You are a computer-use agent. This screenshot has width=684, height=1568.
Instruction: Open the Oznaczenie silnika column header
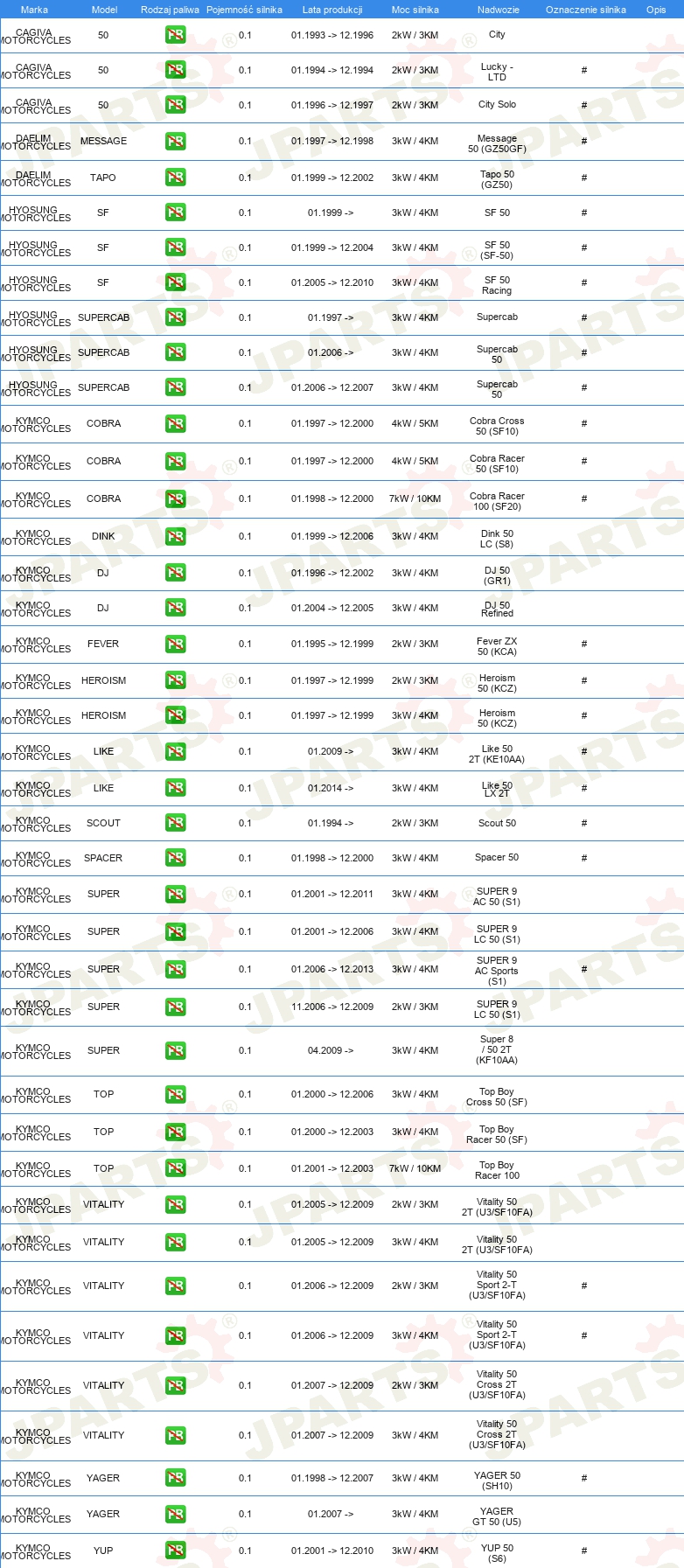pyautogui.click(x=585, y=10)
